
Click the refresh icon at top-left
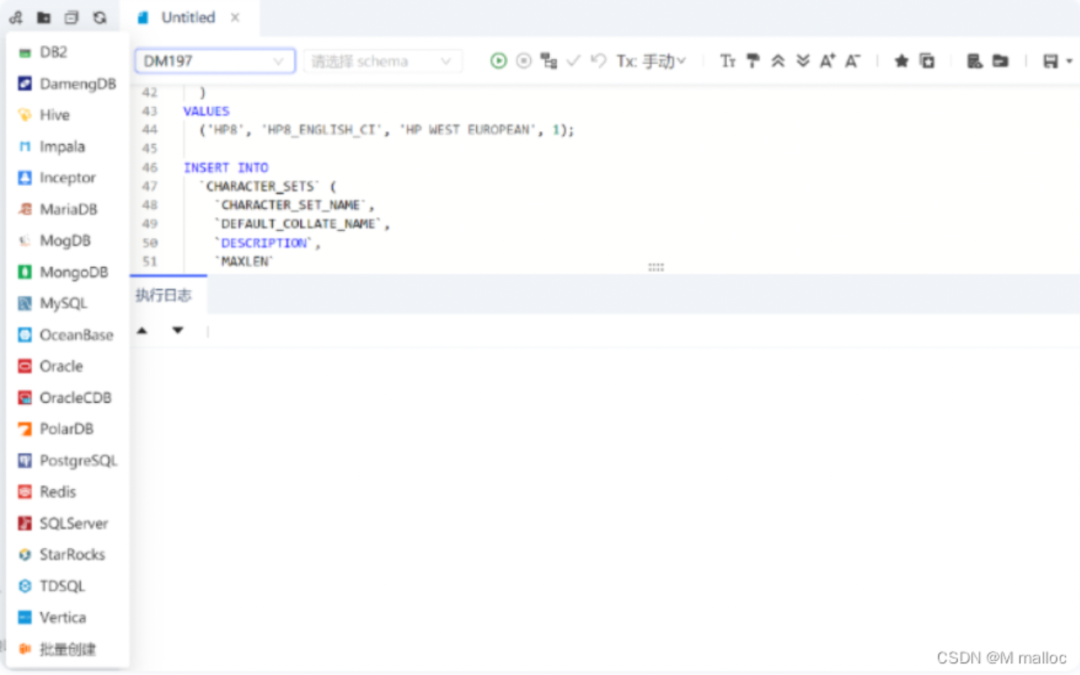(x=100, y=17)
